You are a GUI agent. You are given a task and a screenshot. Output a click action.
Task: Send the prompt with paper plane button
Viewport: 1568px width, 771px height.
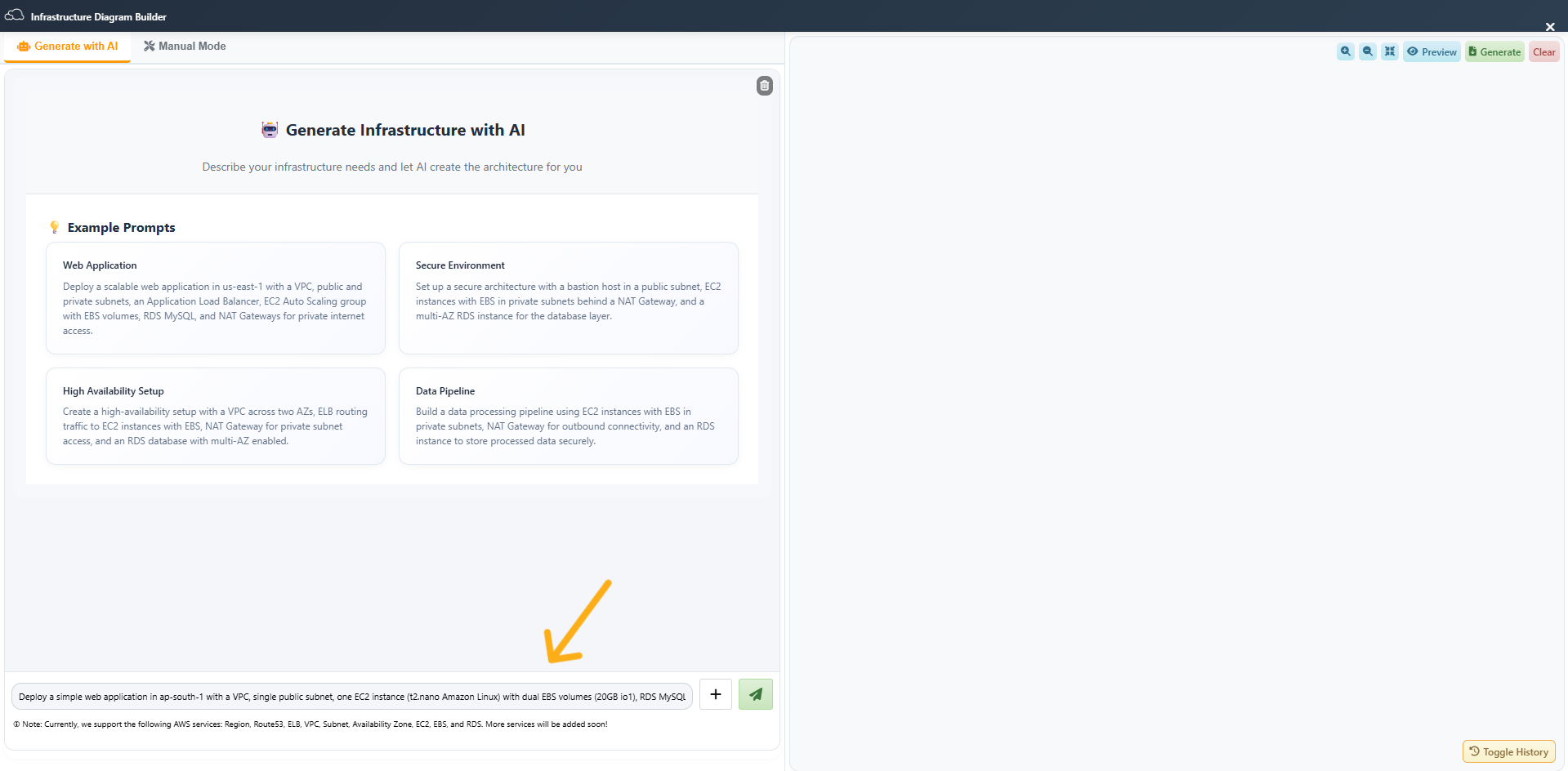tap(755, 694)
